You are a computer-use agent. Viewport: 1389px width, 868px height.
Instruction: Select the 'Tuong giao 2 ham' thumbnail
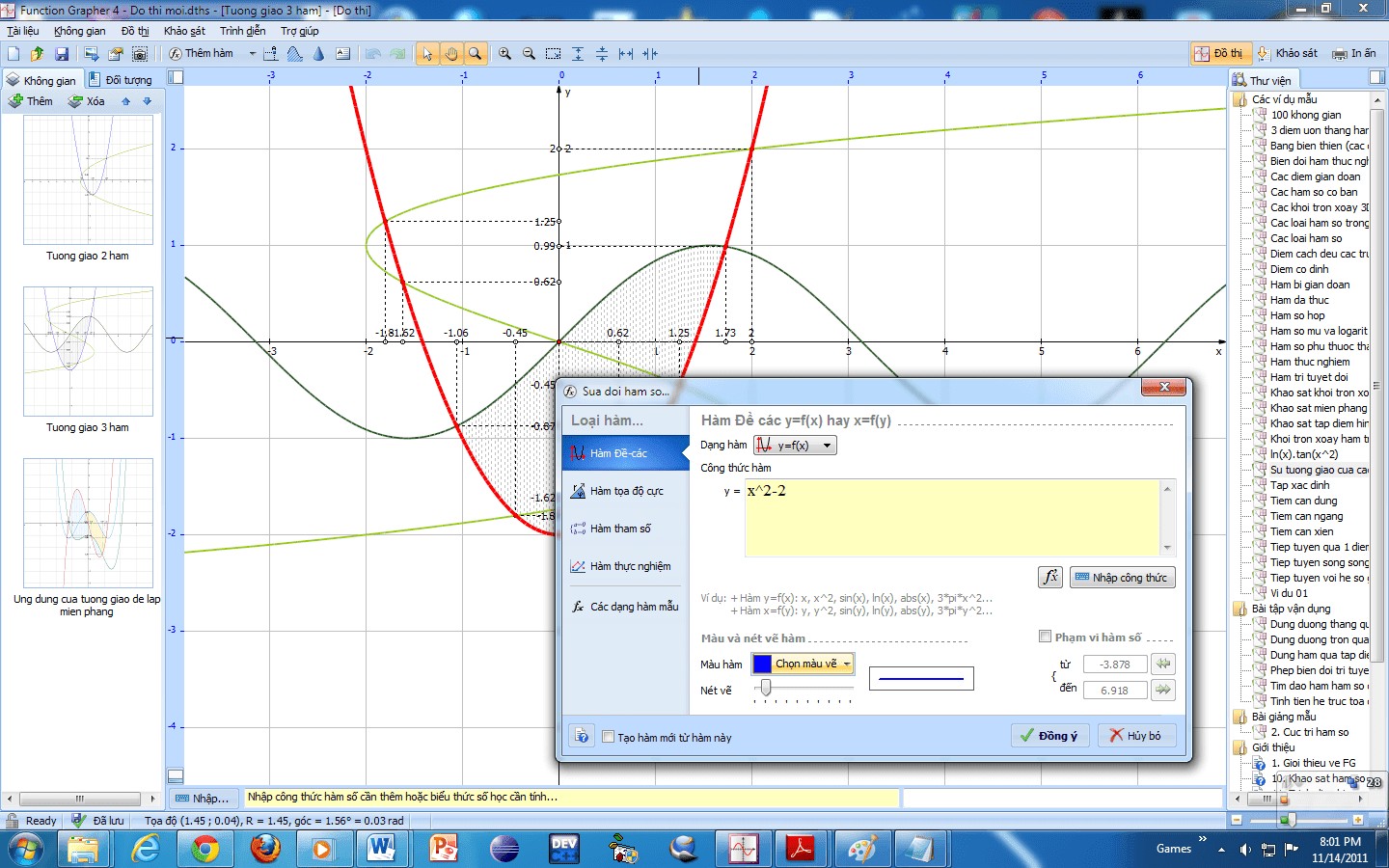point(88,180)
